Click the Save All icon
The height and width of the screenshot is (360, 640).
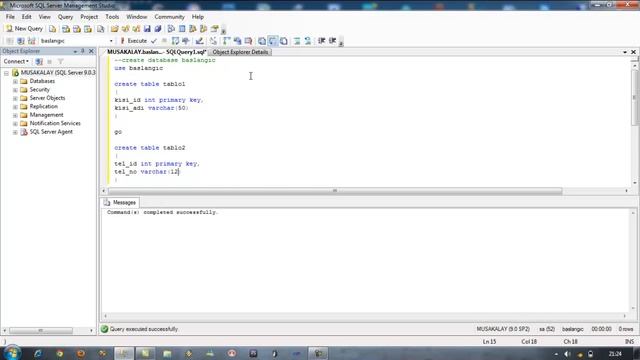click(x=158, y=29)
